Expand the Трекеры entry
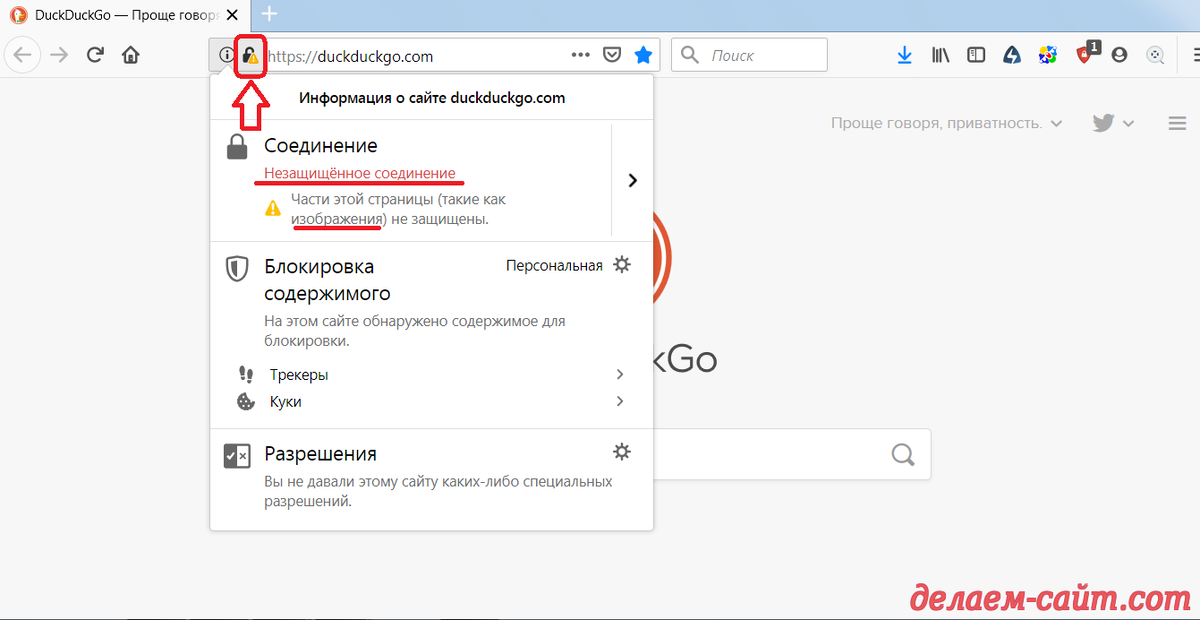The height and width of the screenshot is (620, 1200). pyautogui.click(x=620, y=374)
